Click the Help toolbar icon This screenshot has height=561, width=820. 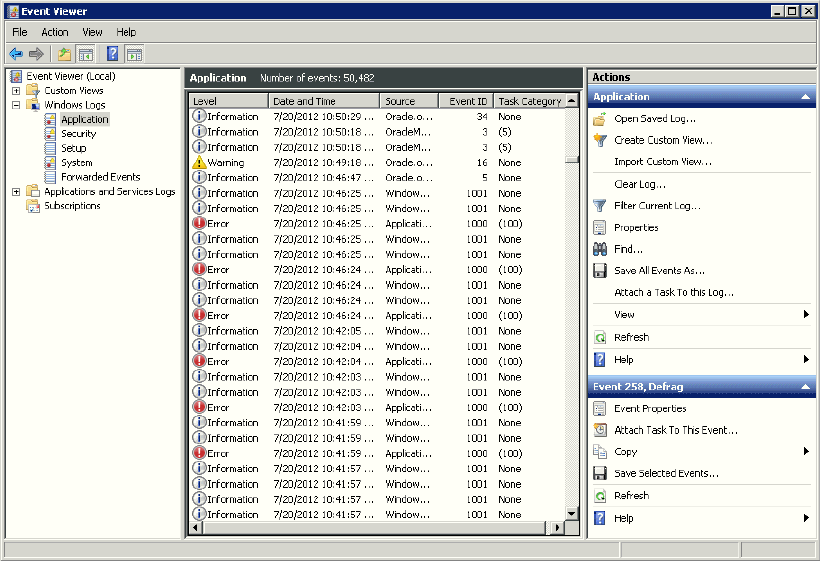click(x=112, y=54)
